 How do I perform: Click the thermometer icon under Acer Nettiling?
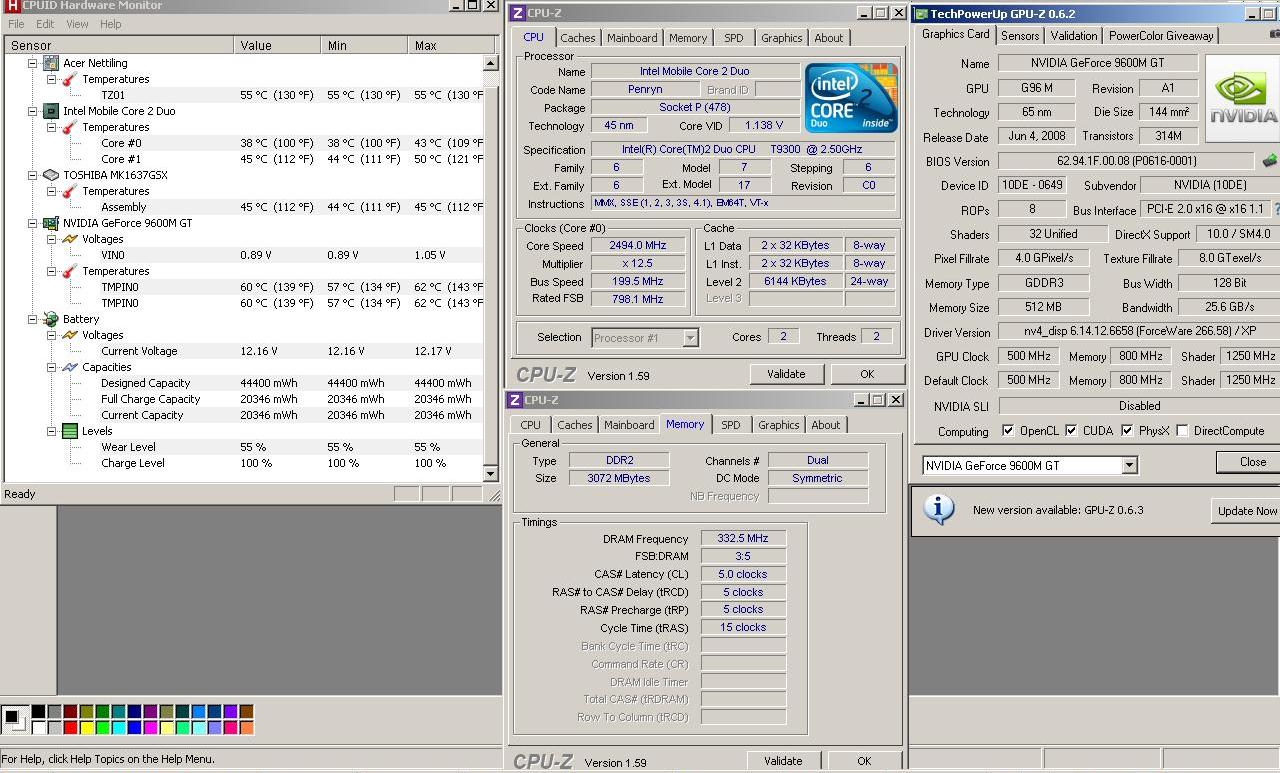point(69,79)
